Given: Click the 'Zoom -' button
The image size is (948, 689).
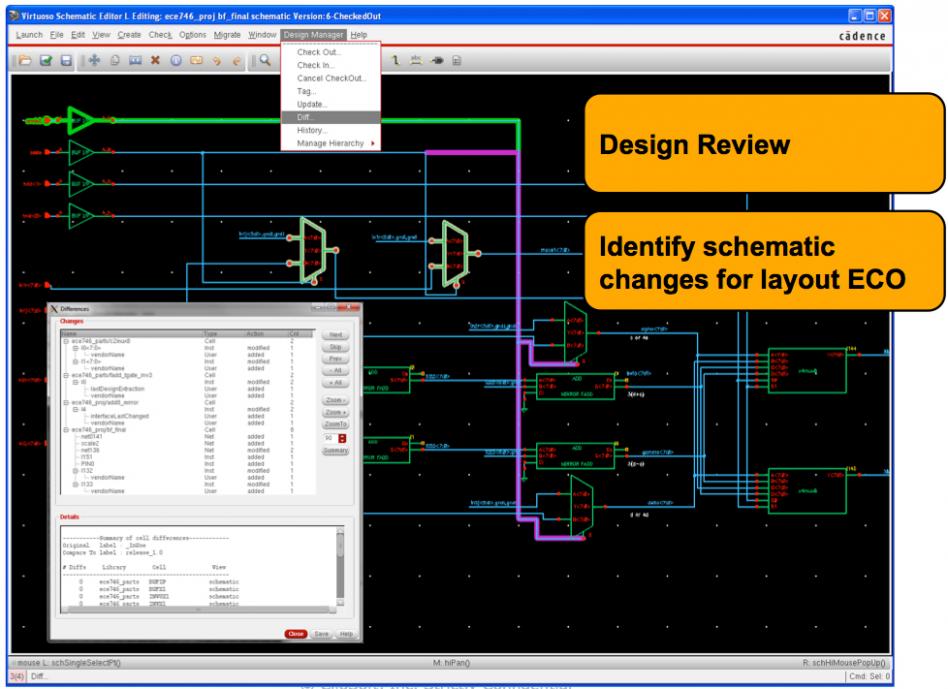Looking at the screenshot, I should (x=336, y=400).
